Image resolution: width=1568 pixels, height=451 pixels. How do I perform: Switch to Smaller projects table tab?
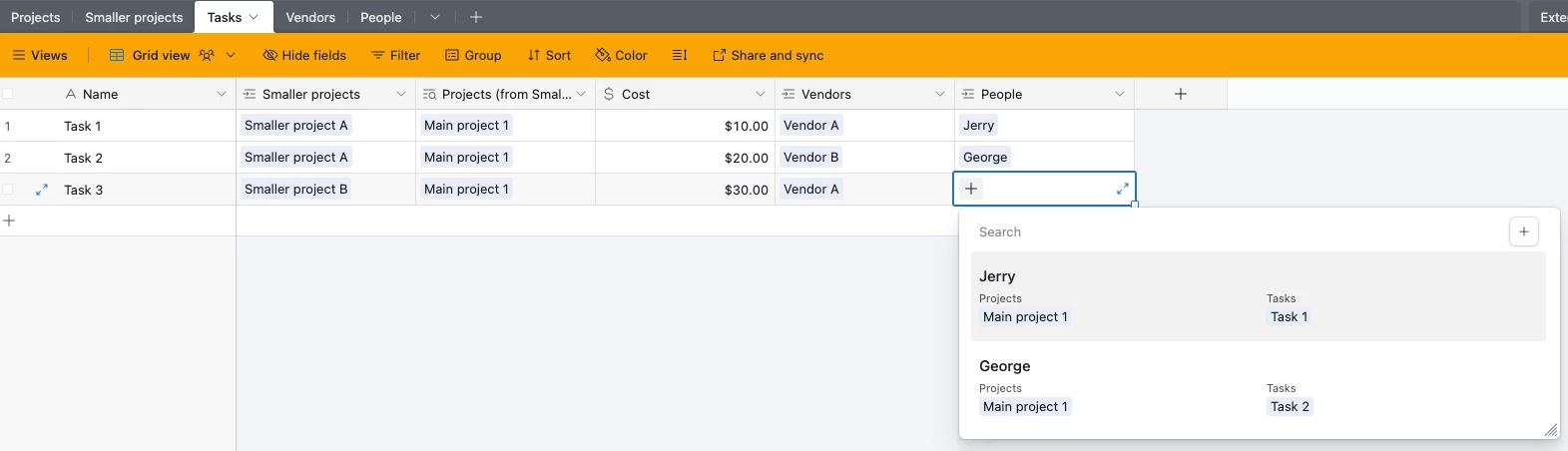click(134, 17)
